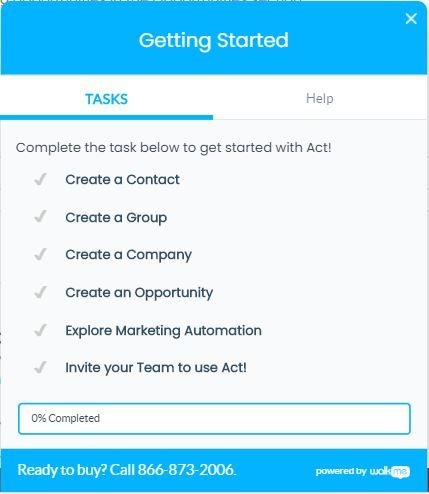Open the Help tab

(320, 98)
